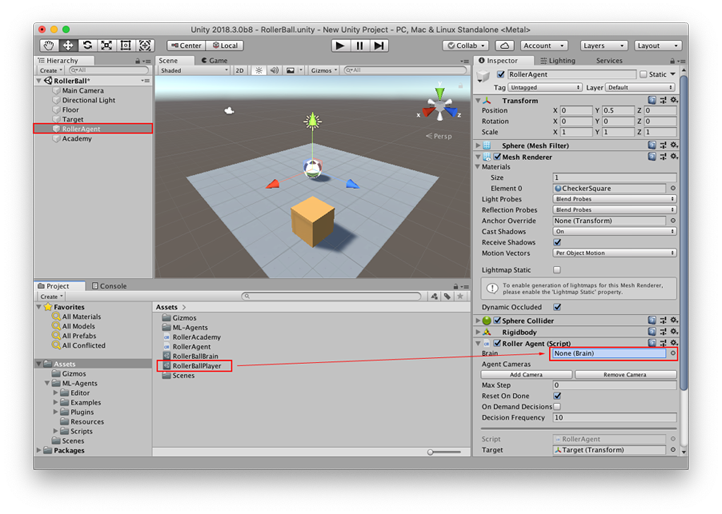The width and height of the screenshot is (722, 514).
Task: Toggle scene lighting icon
Action: (259, 70)
